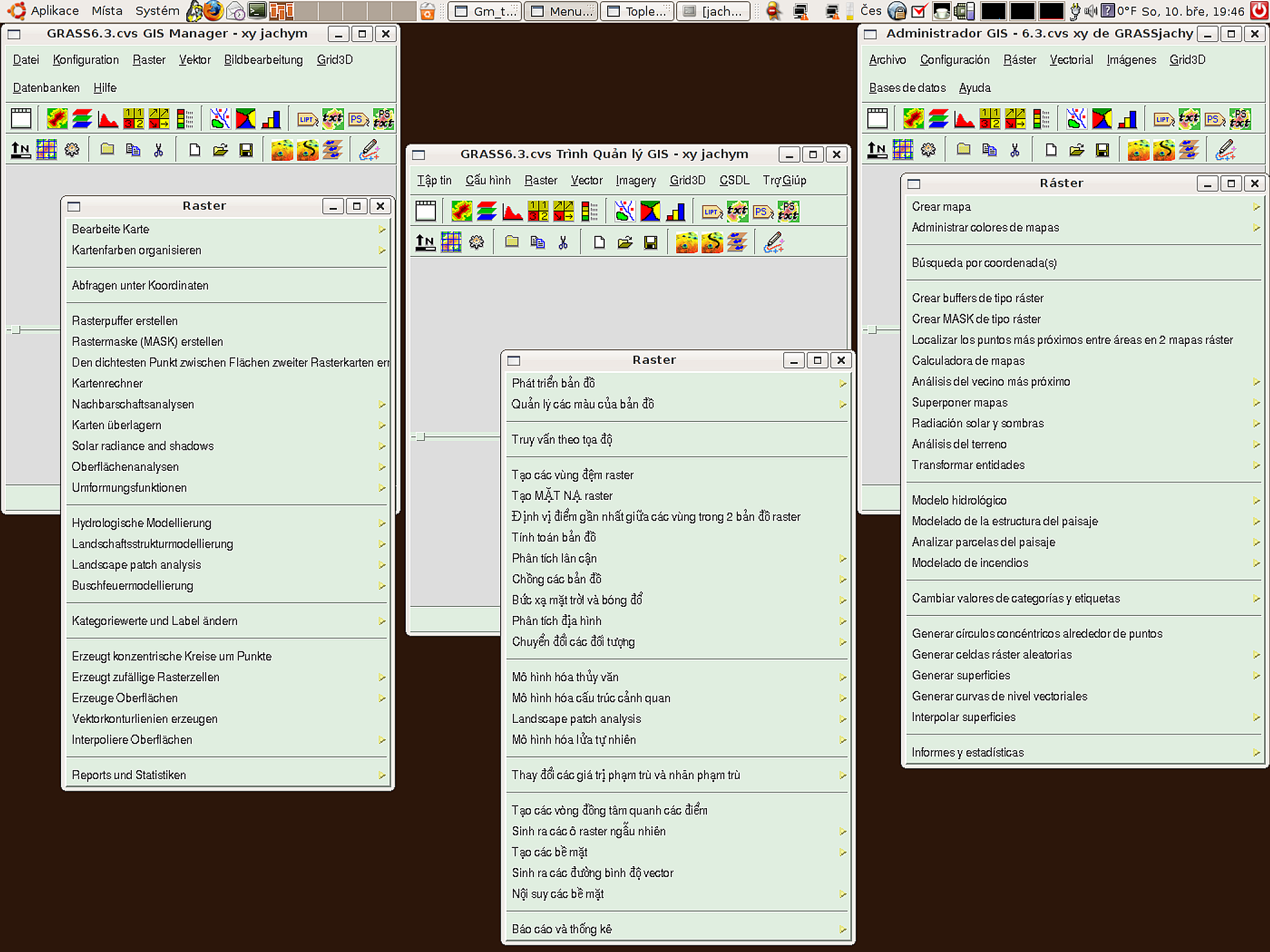Viewport: 1270px width, 952px height.
Task: Click thematic map icon in Spanish Administrador GIS
Action: [x=1102, y=119]
